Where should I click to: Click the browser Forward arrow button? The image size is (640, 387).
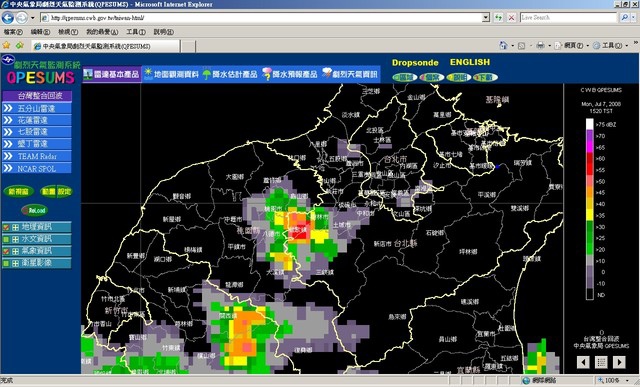22,18
